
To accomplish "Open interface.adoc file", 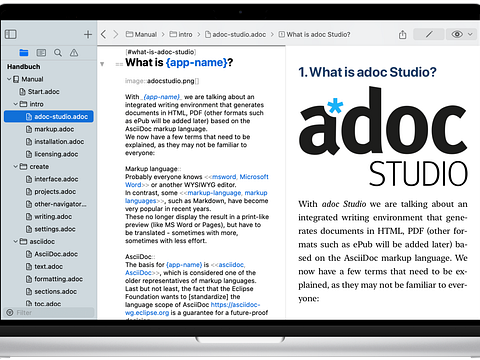I will coord(52,179).
